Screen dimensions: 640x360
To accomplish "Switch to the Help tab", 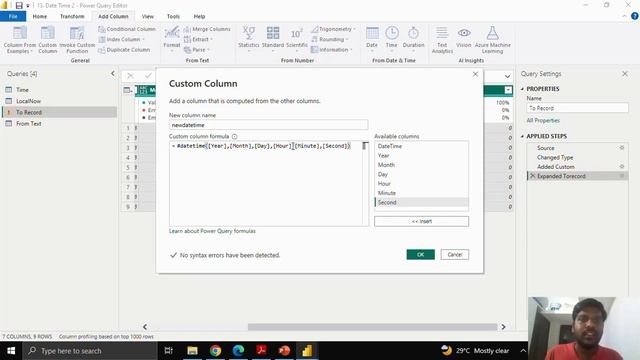I will click(x=199, y=16).
